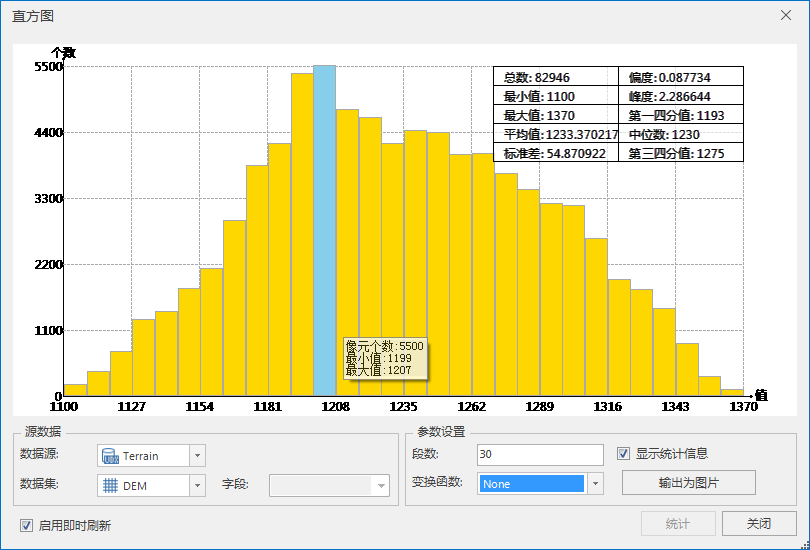Toggle the 显示统计信息 checkbox

point(624,453)
